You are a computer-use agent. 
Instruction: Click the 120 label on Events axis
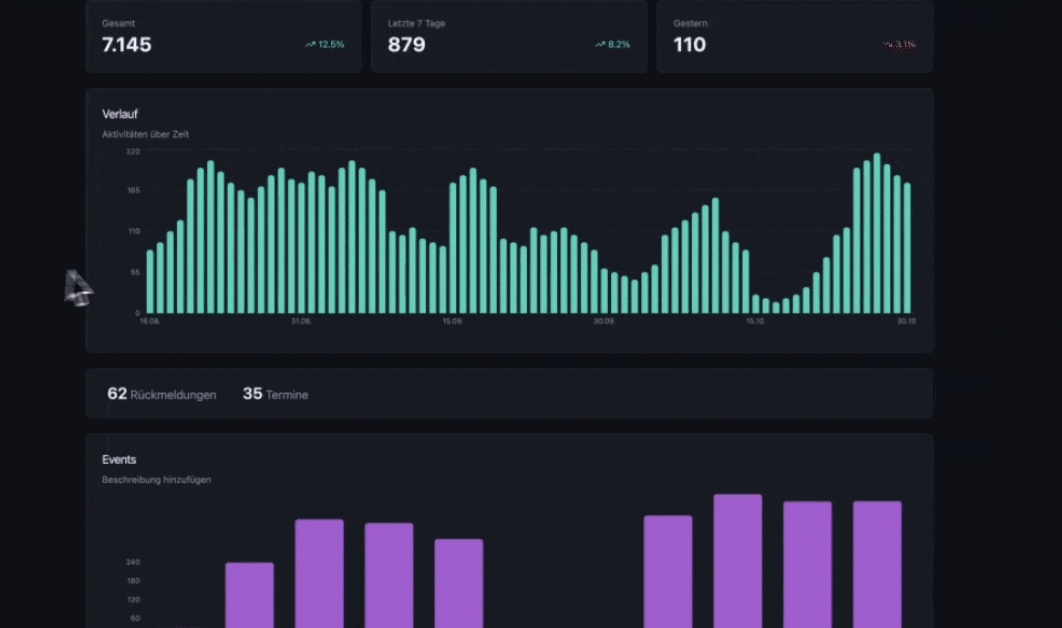point(133,600)
